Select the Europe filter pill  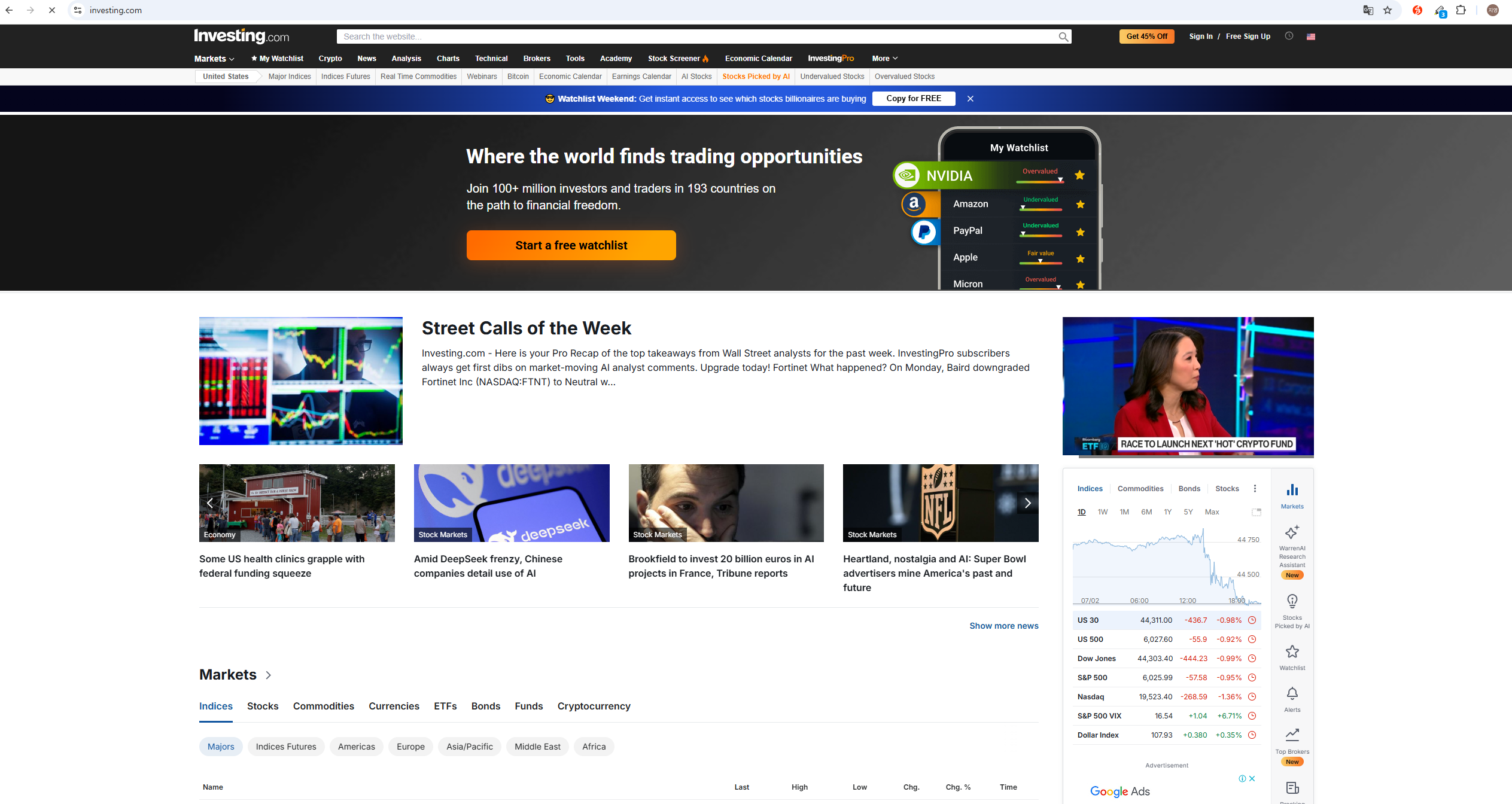coord(410,747)
